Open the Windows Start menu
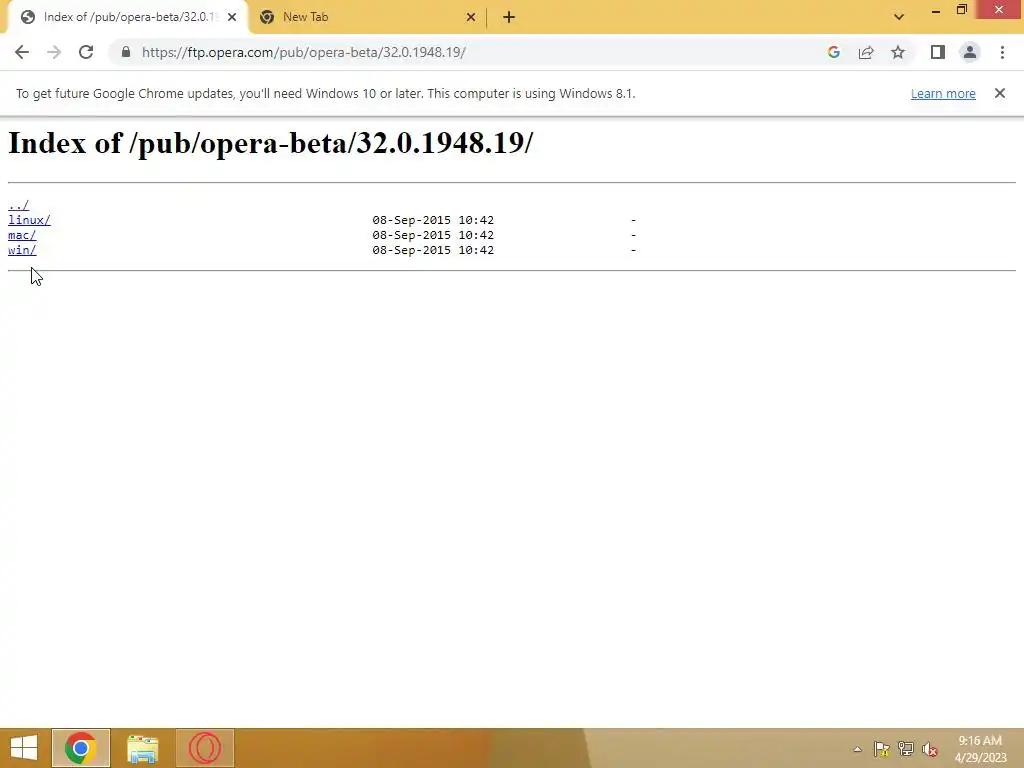Screen dimensions: 1024x768 pyautogui.click(x=24, y=748)
